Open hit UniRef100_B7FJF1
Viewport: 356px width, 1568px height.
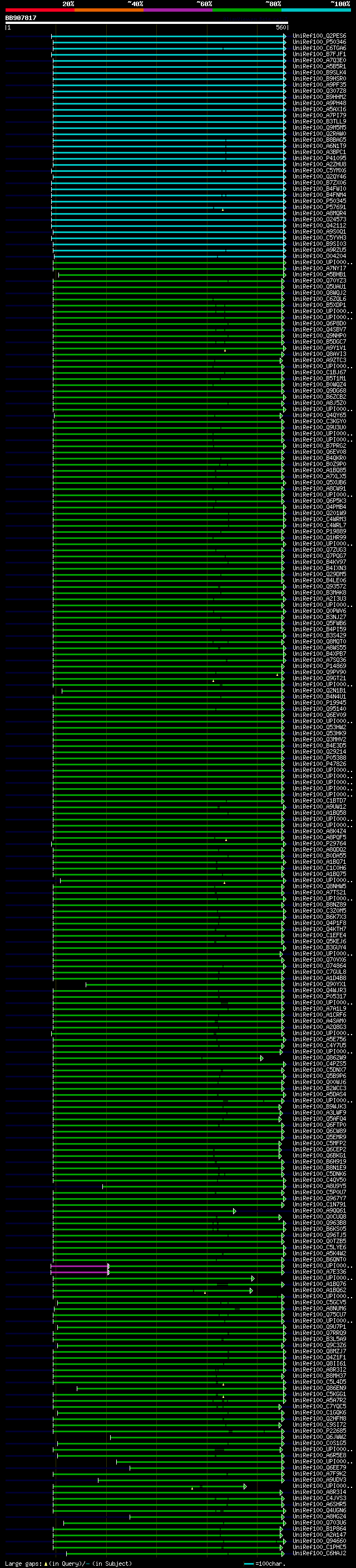pos(319,54)
